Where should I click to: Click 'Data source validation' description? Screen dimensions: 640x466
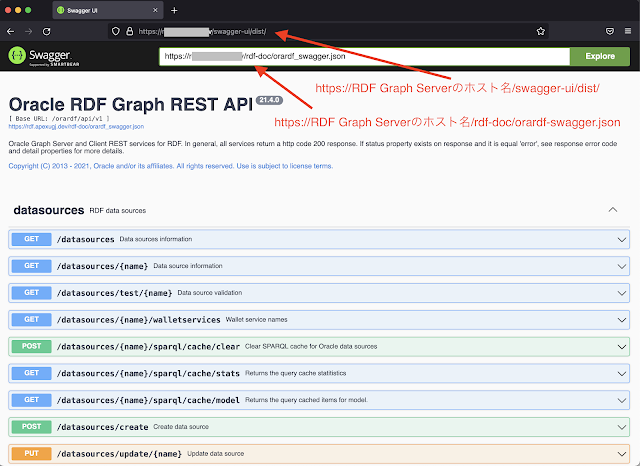[x=210, y=293]
